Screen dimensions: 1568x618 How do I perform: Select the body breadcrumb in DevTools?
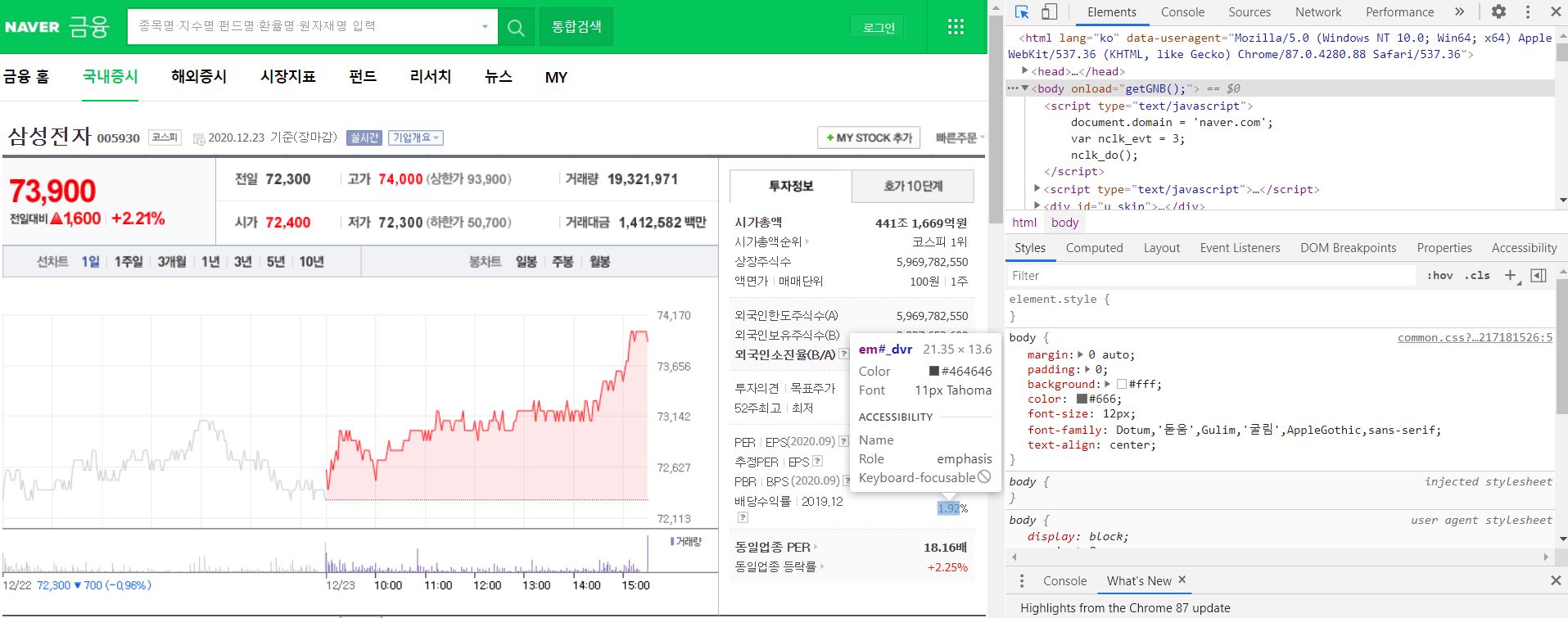point(1064,223)
